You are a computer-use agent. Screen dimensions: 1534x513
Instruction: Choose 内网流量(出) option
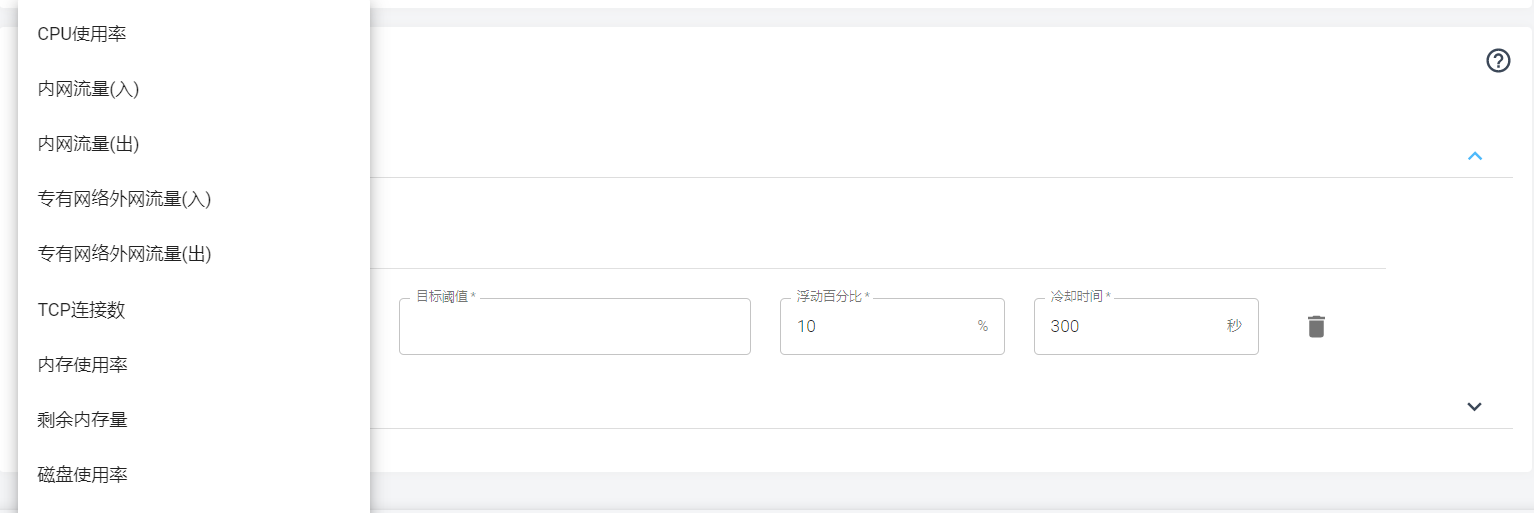pyautogui.click(x=194, y=144)
